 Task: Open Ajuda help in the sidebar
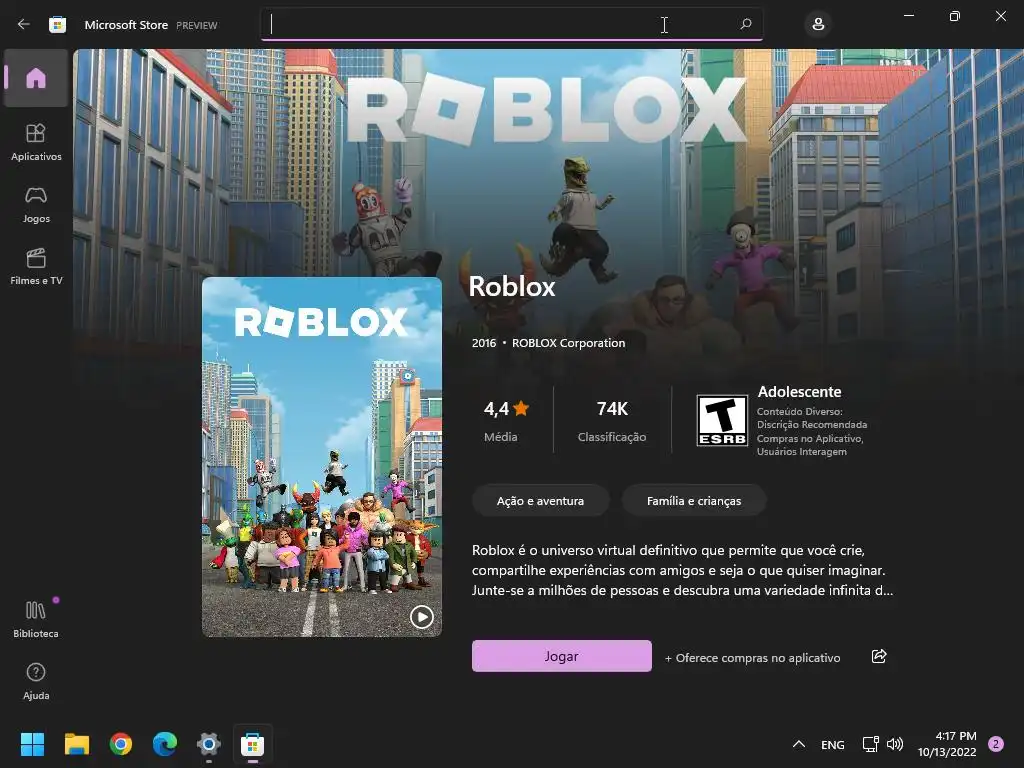coord(36,682)
